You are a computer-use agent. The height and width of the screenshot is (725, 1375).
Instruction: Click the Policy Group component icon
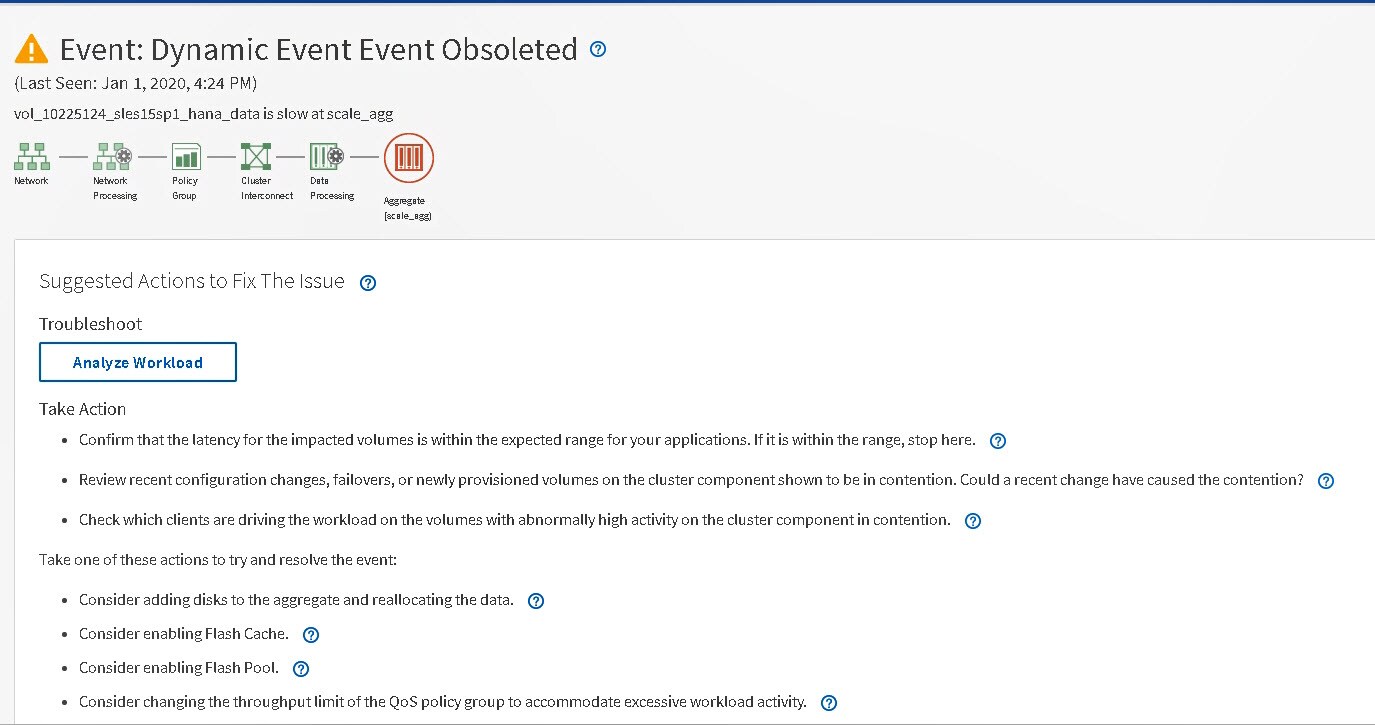[x=186, y=156]
